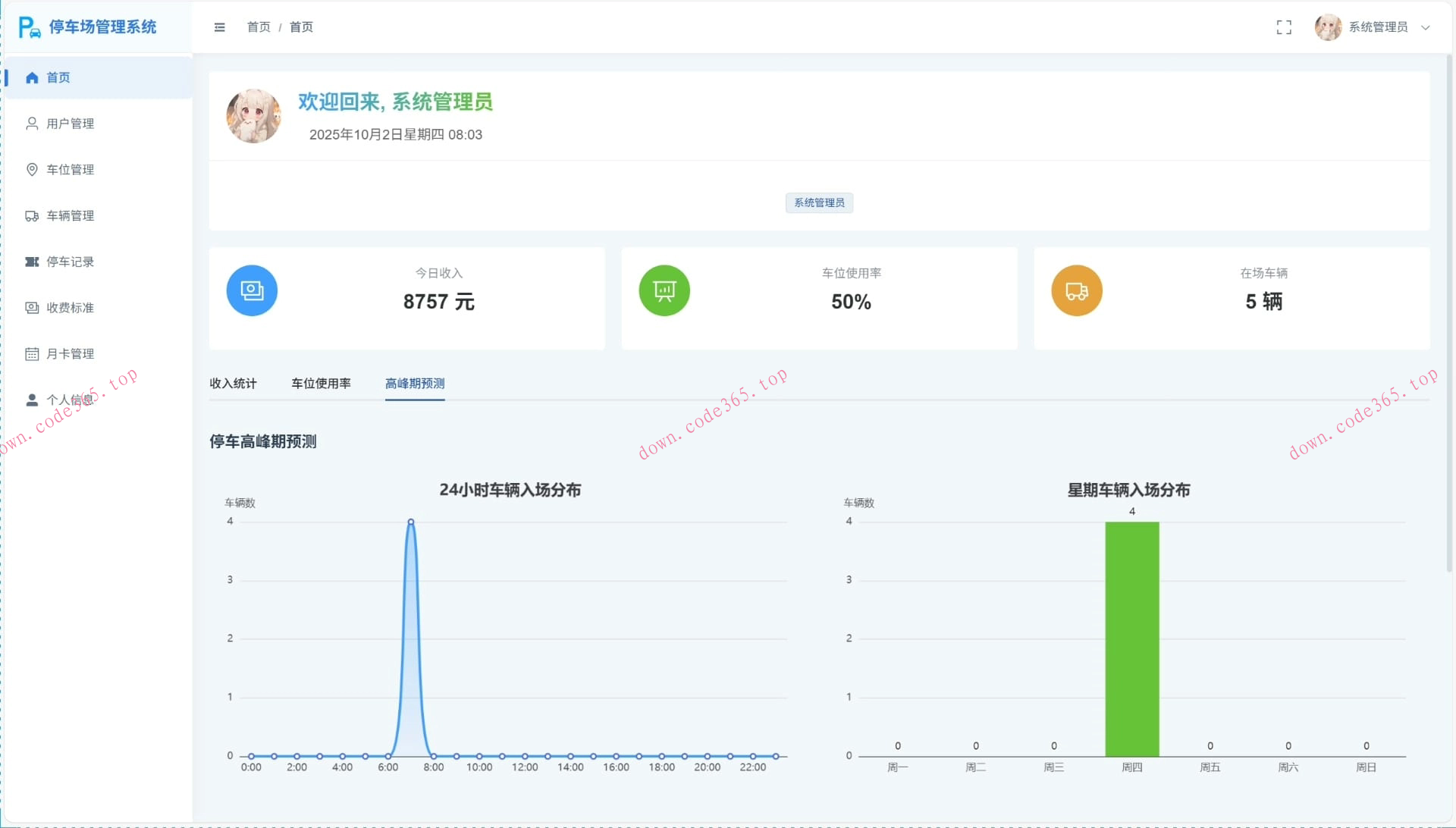Open 车辆管理 from the sidebar
The height and width of the screenshot is (828, 1456).
click(70, 216)
